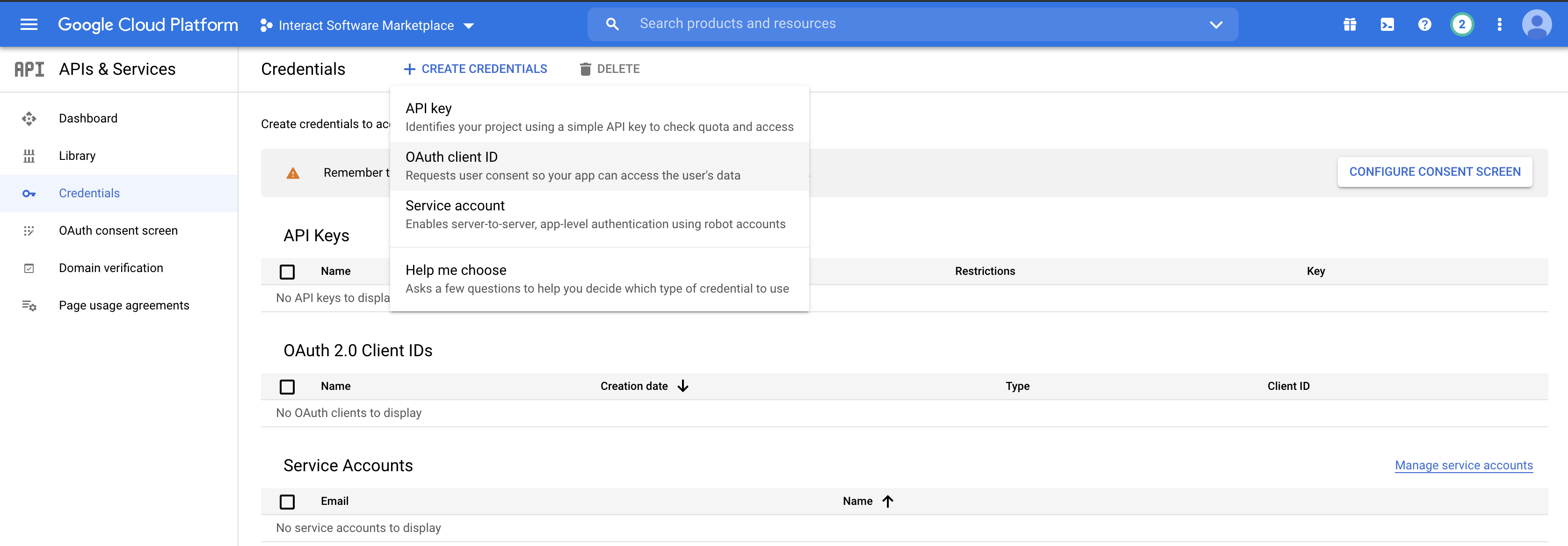Click the gift icon in header
The height and width of the screenshot is (546, 1568).
click(1350, 24)
